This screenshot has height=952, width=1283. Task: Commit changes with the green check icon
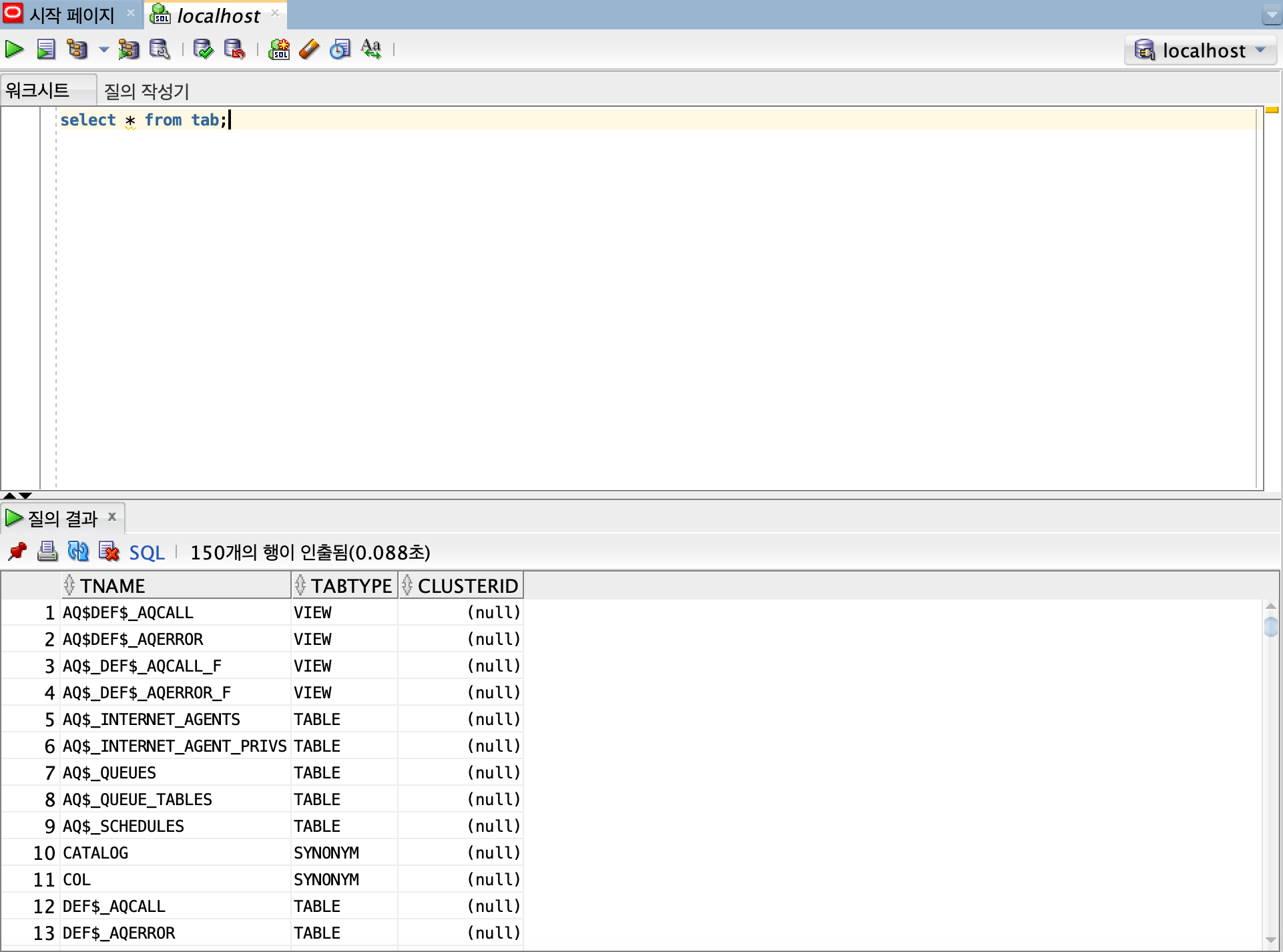tap(203, 49)
